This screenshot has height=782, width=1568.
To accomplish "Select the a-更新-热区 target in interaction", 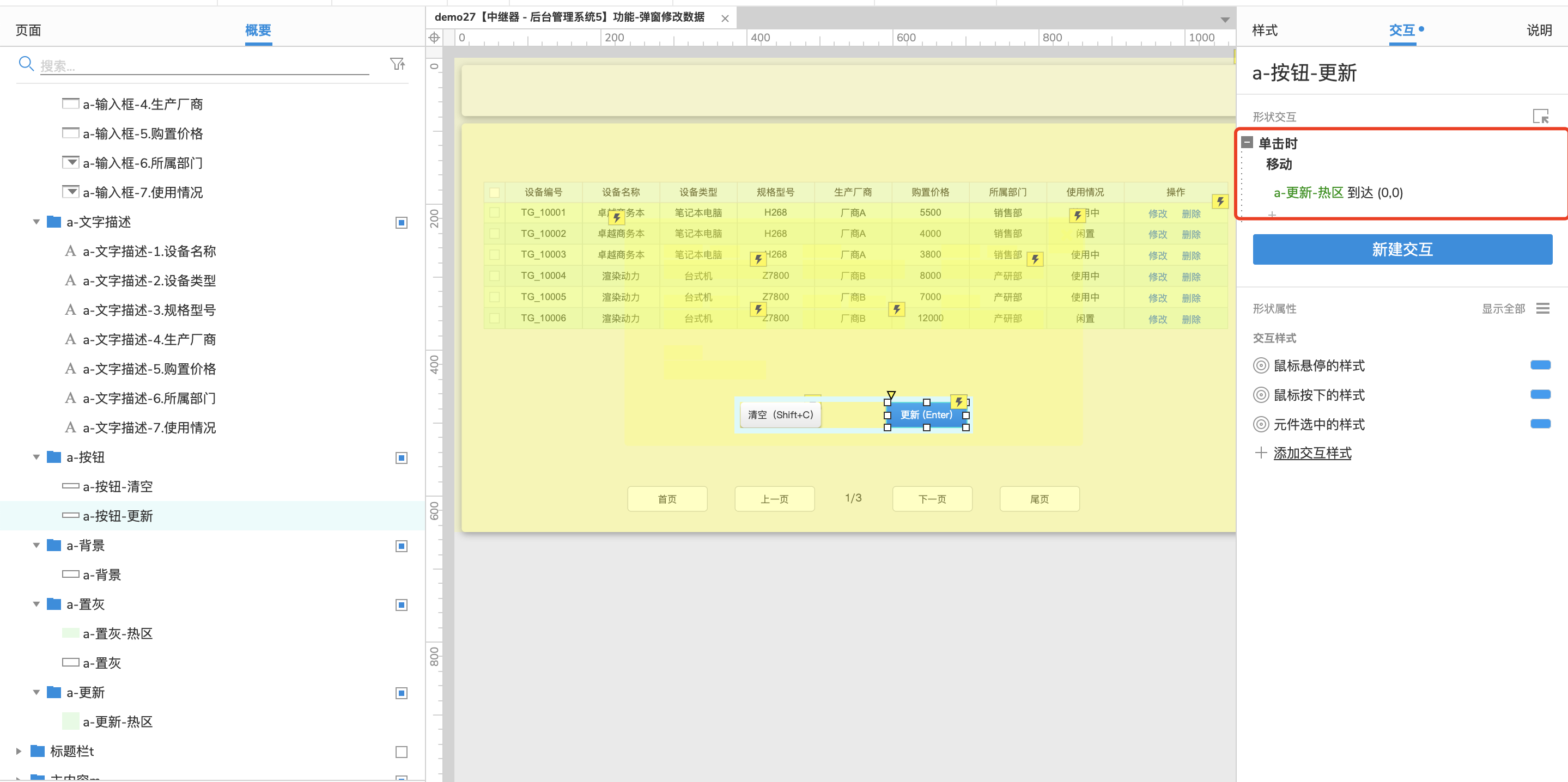I will pyautogui.click(x=1308, y=193).
